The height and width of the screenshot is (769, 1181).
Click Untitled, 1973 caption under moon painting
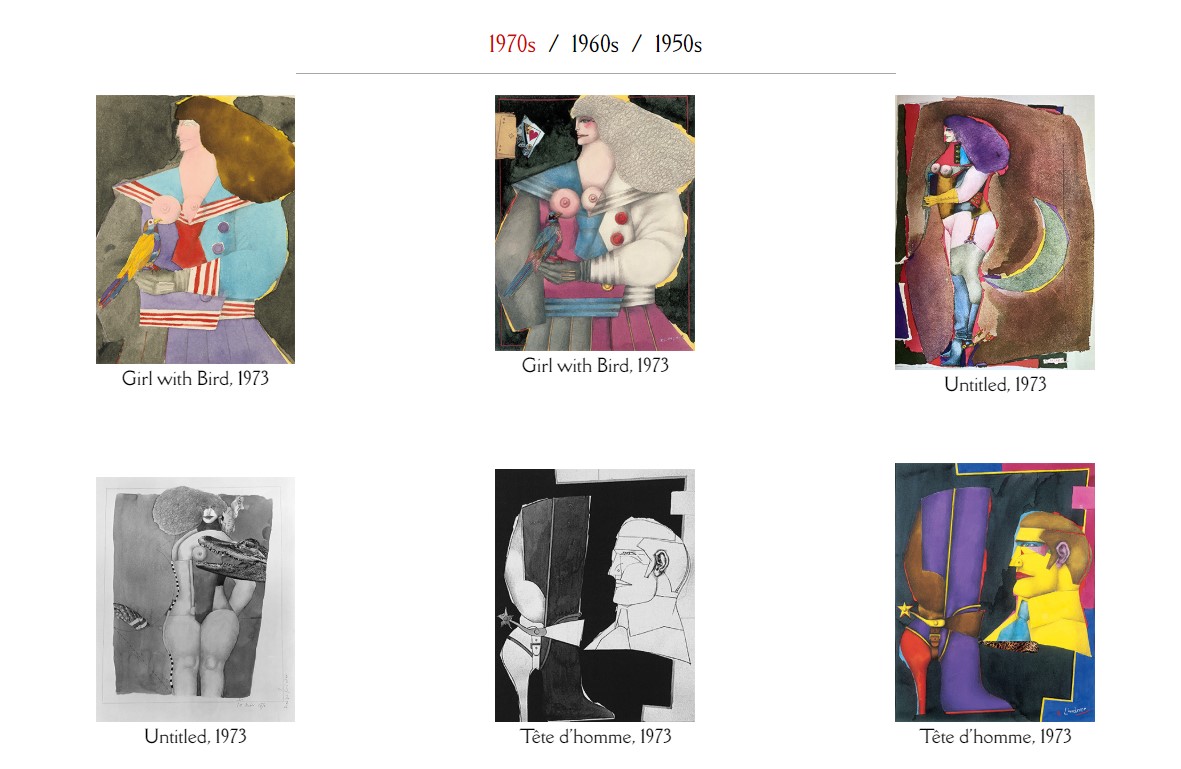tap(995, 384)
